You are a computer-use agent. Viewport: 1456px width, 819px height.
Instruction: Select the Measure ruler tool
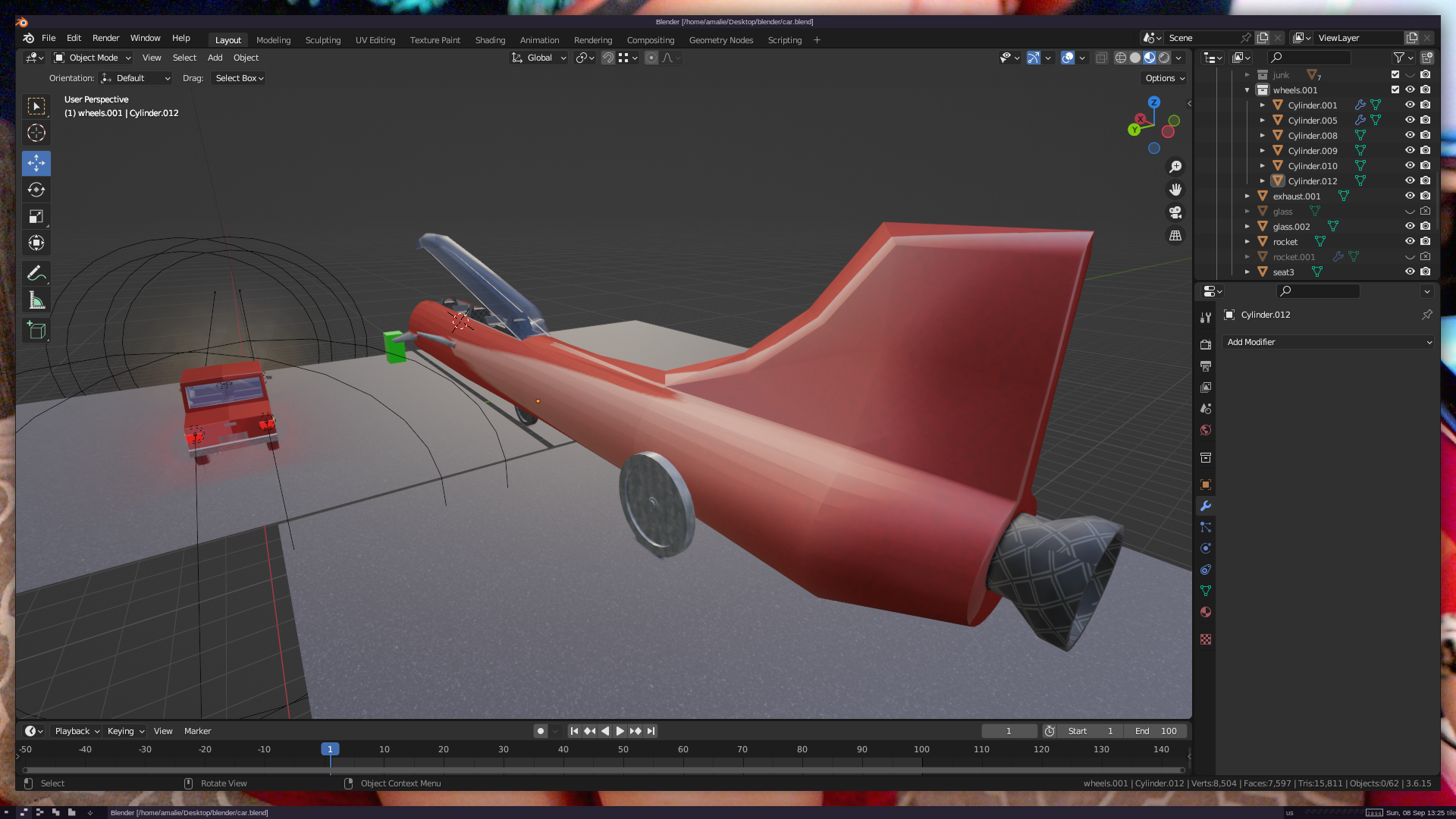pos(36,301)
